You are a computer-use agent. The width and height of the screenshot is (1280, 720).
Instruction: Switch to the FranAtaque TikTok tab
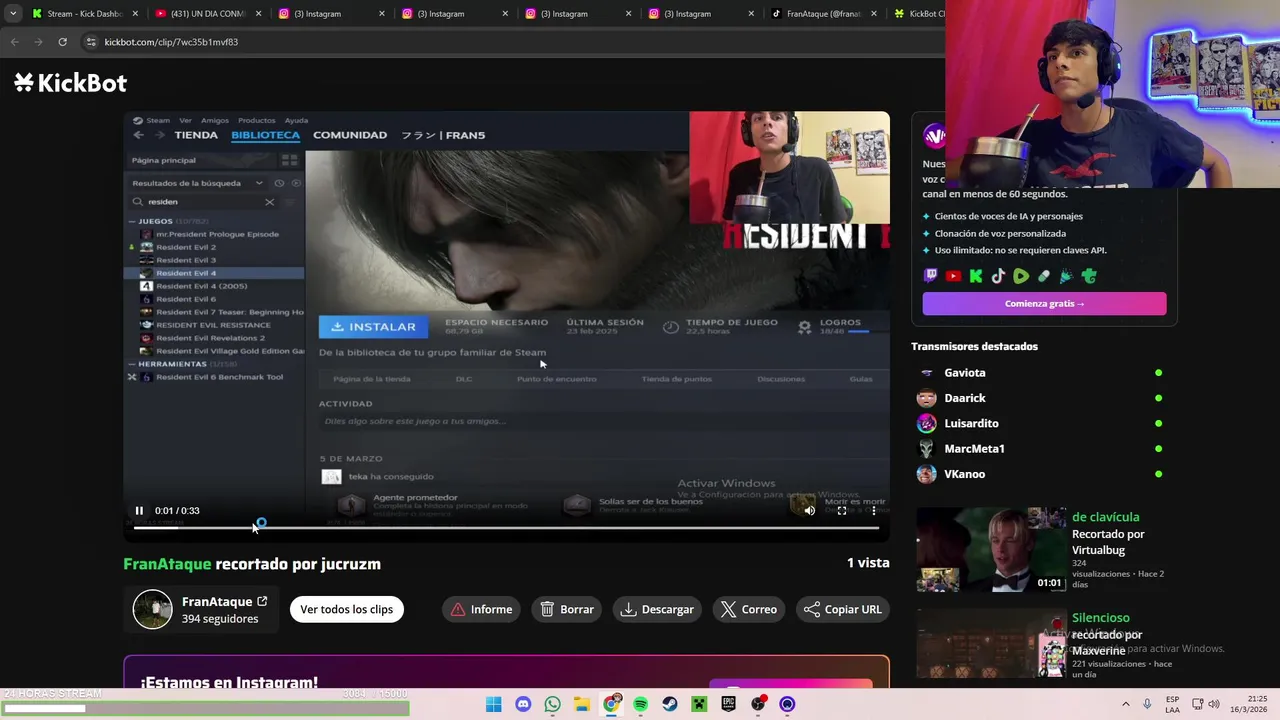pos(825,14)
